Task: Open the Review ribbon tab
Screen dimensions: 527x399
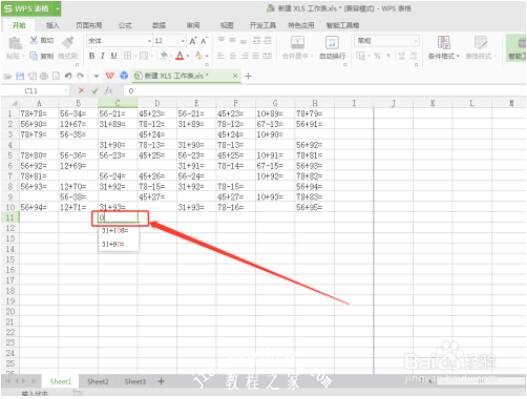Action: (193, 25)
